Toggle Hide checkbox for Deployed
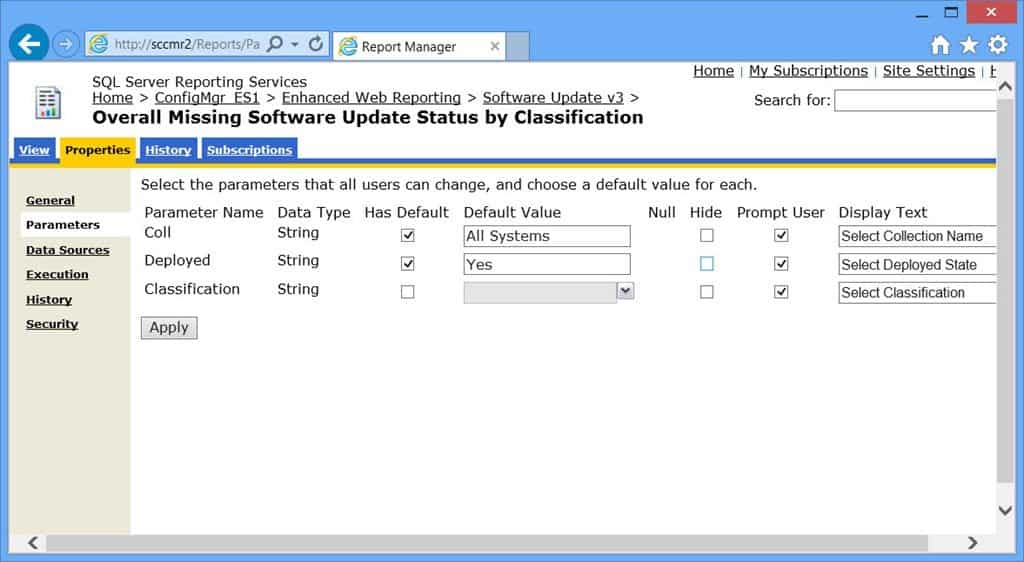 point(707,264)
